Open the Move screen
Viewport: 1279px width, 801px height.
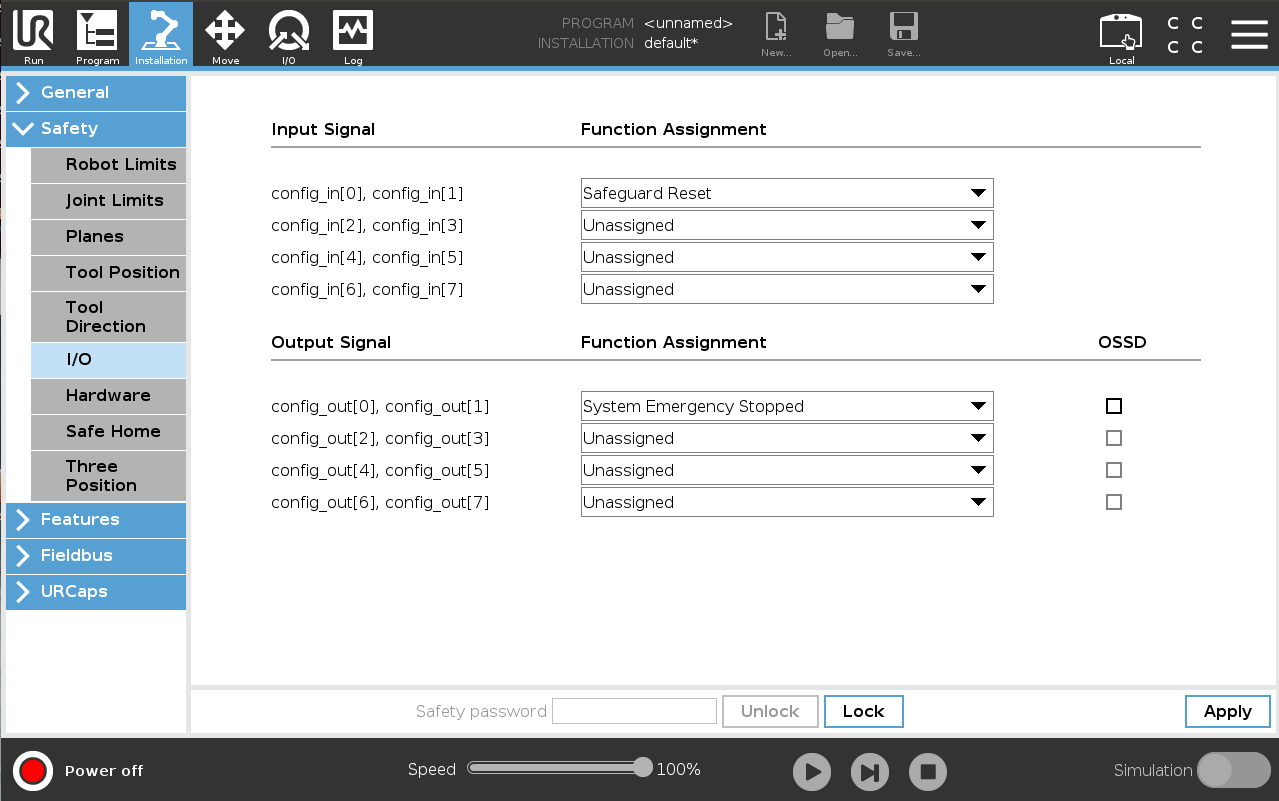click(224, 35)
